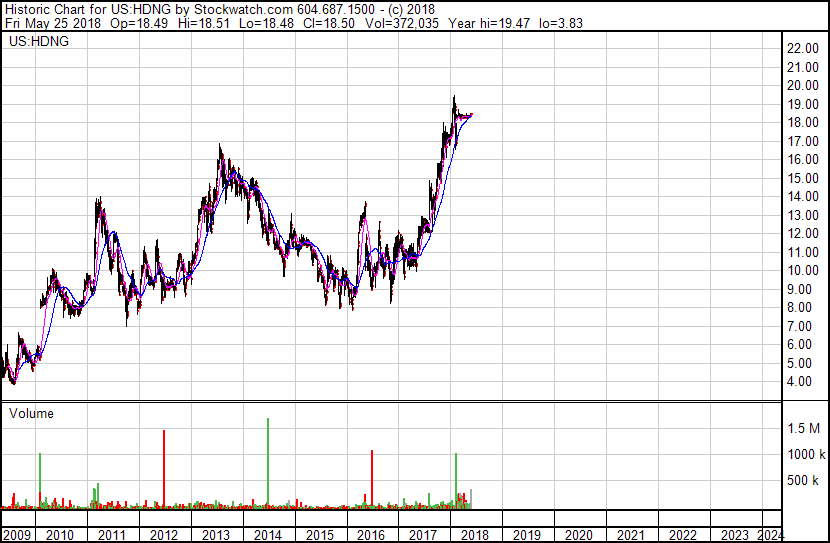Viewport: 830px width, 543px height.
Task: Click the 1000 k volume axis label
Action: tap(806, 454)
